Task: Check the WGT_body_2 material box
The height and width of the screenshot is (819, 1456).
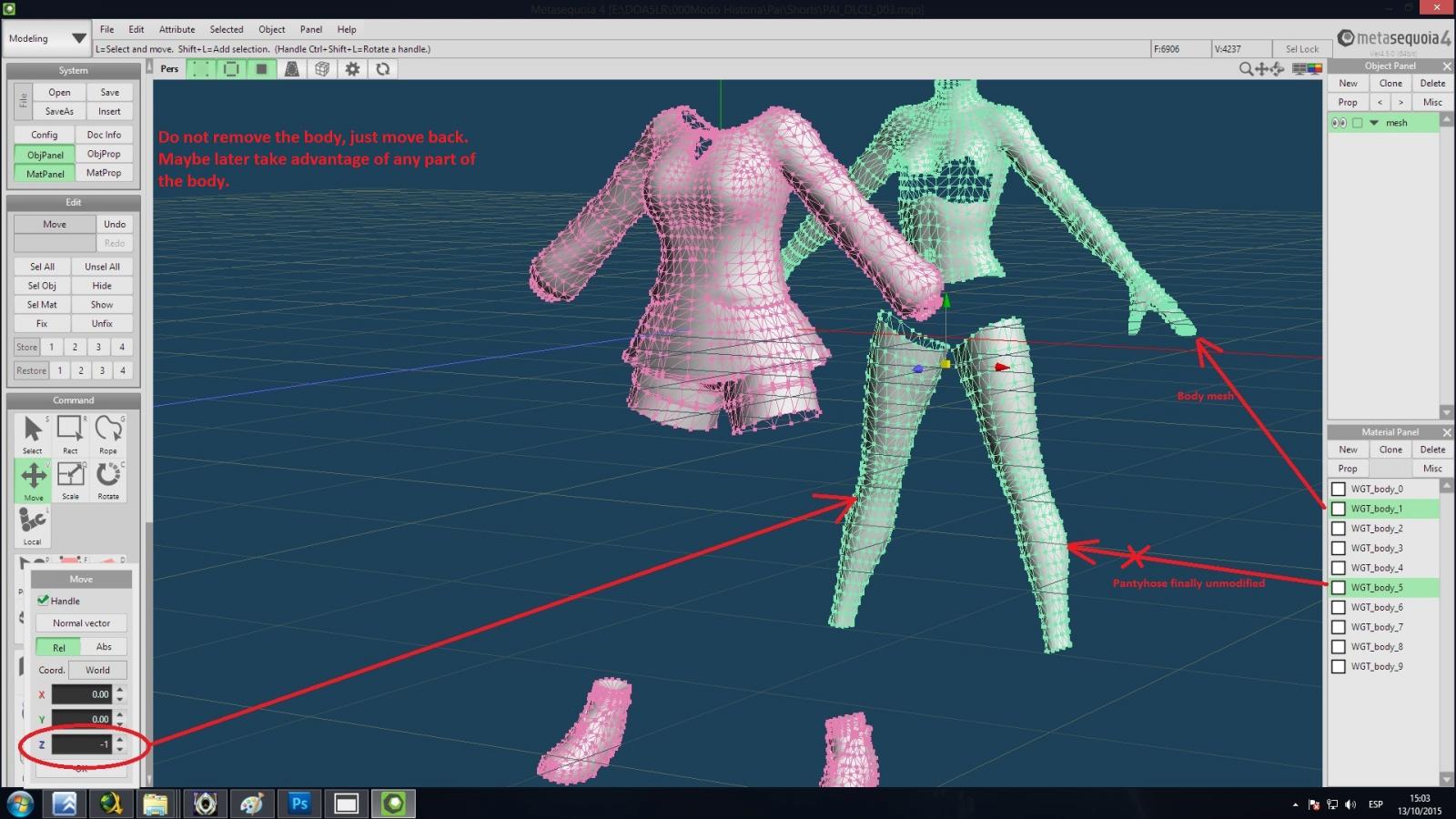Action: [x=1339, y=529]
